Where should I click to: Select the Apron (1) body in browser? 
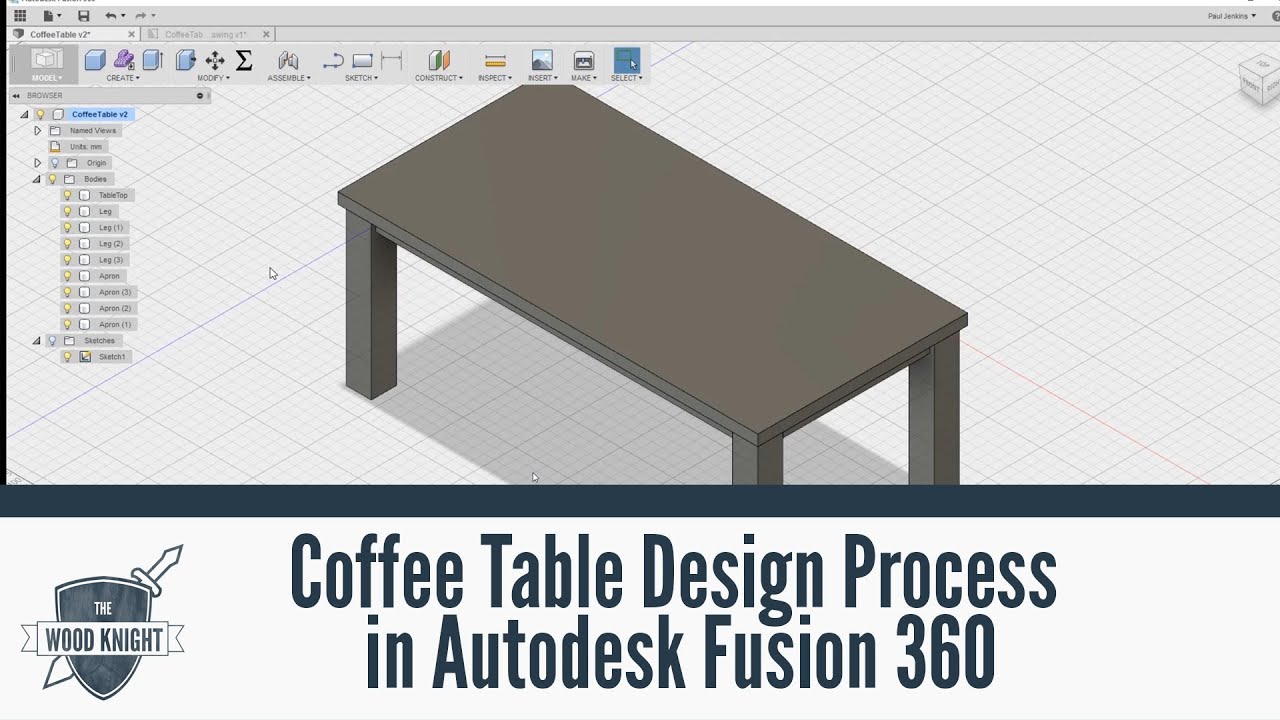click(x=115, y=324)
